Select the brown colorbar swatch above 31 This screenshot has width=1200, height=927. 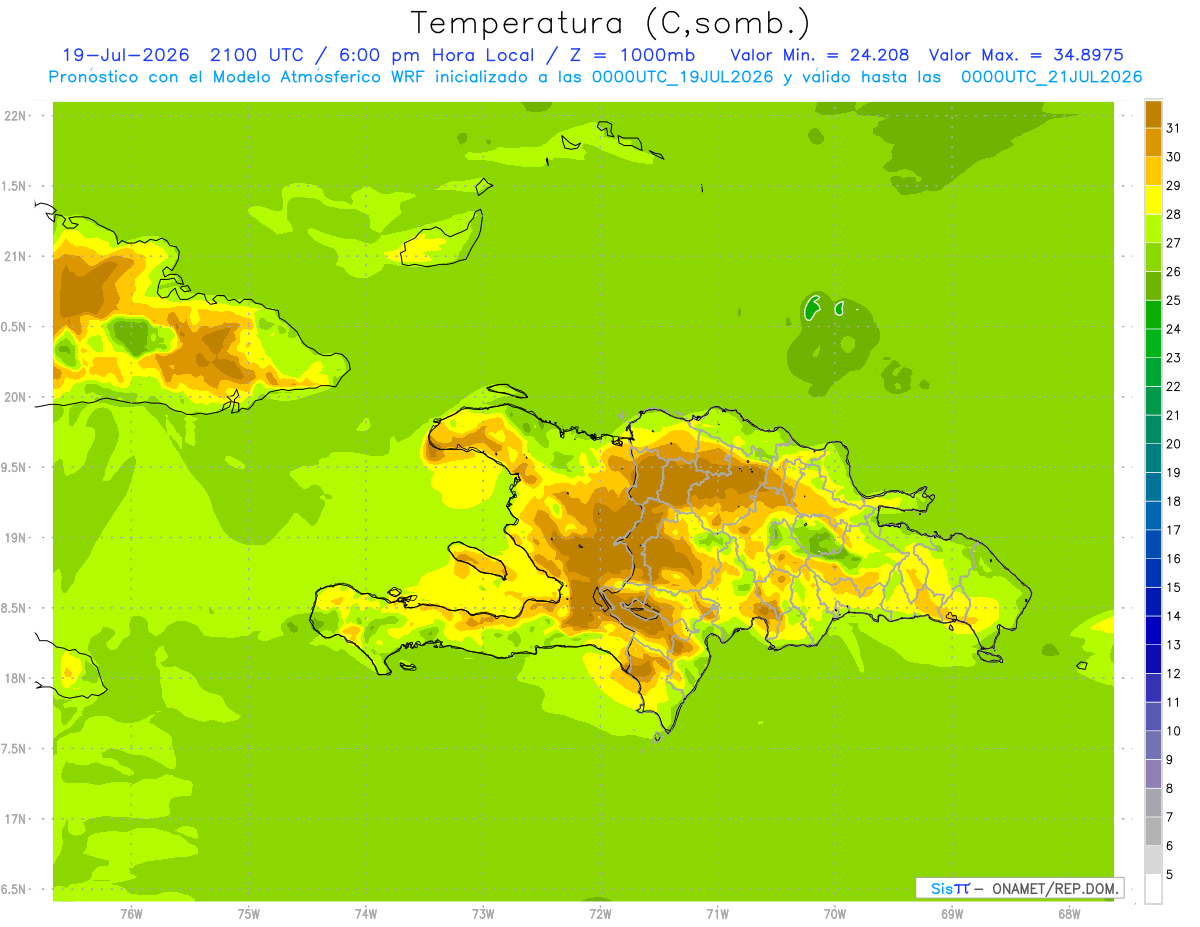tap(1153, 114)
